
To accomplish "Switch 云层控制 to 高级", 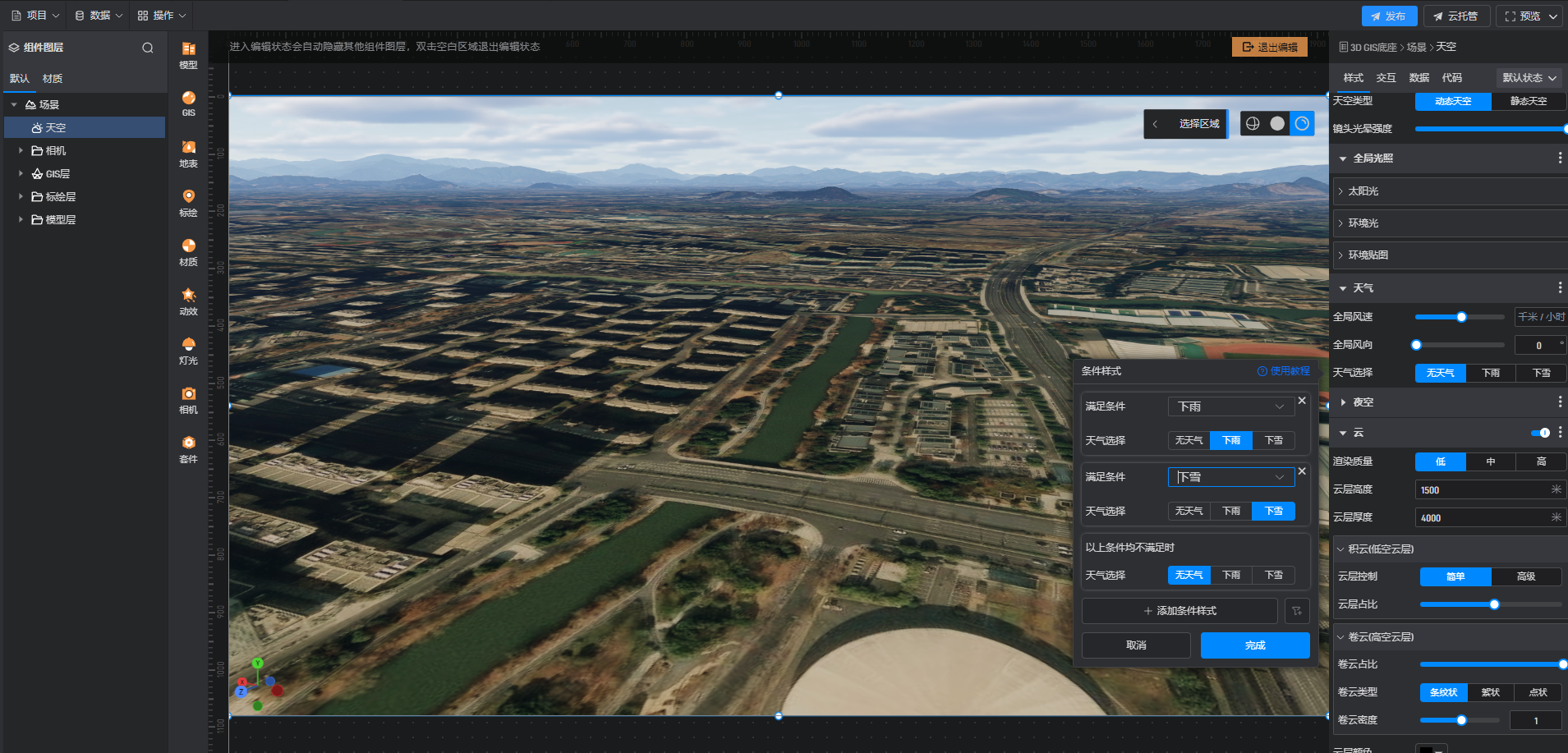I will coord(1526,576).
